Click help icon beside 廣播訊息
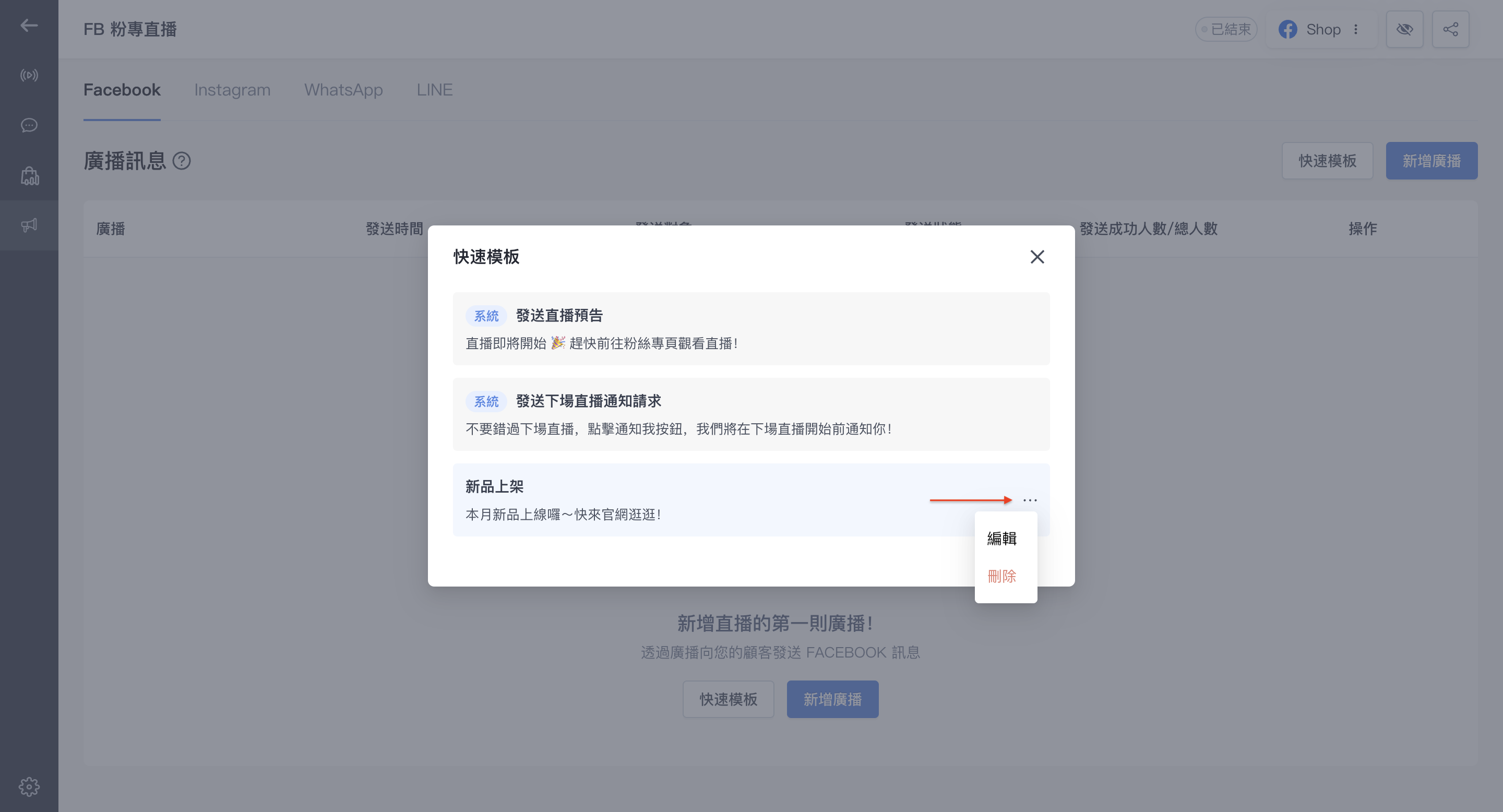The height and width of the screenshot is (812, 1503). (182, 161)
